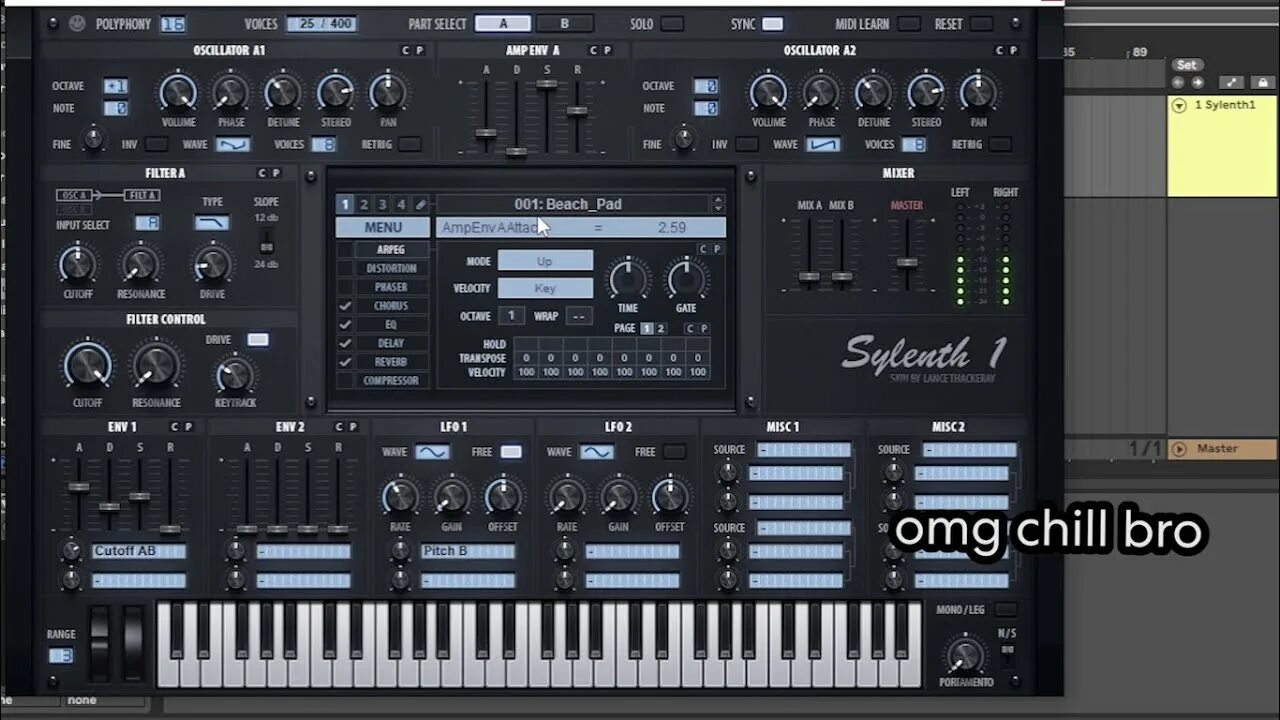This screenshot has width=1280, height=720.
Task: Open the Menu button
Action: coord(383,228)
